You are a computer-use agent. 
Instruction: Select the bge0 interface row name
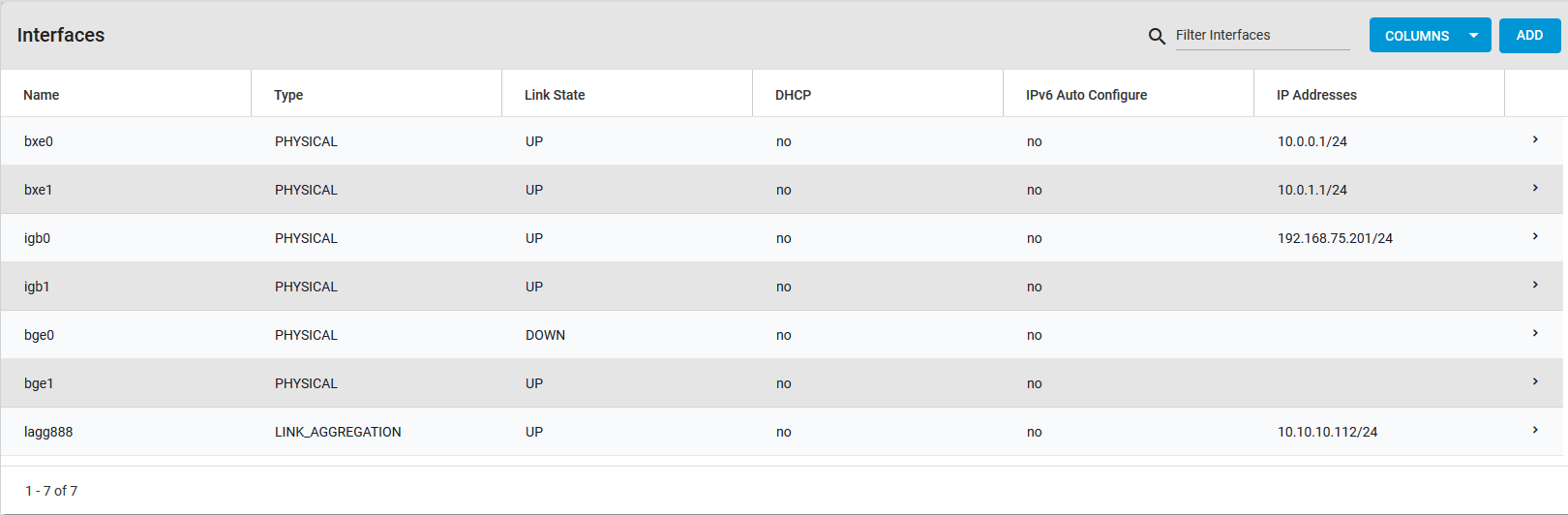(x=39, y=335)
